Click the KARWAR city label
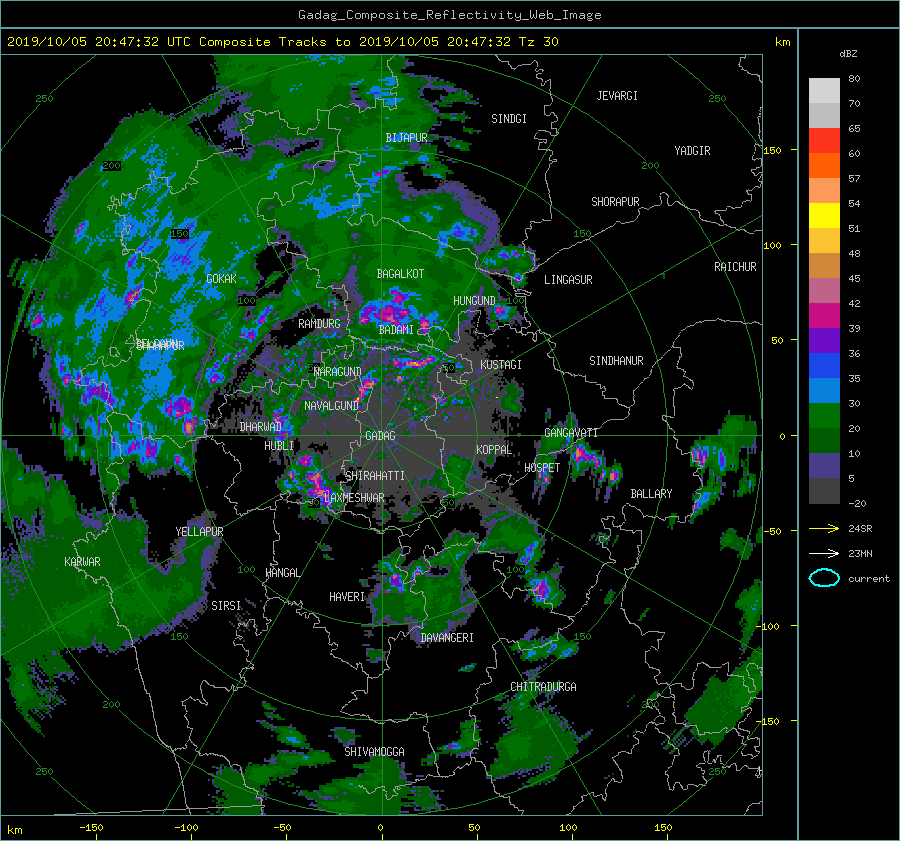The width and height of the screenshot is (900, 841). tap(82, 562)
